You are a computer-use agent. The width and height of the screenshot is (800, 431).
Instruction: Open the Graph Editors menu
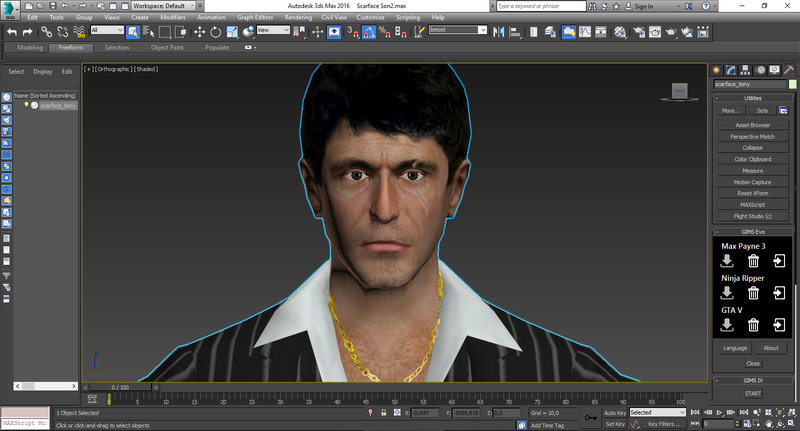255,17
